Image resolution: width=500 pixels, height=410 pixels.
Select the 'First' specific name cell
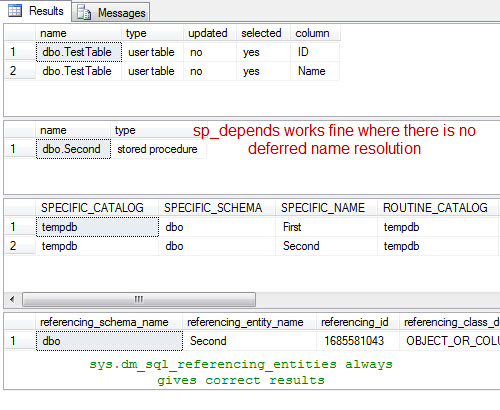click(x=327, y=227)
